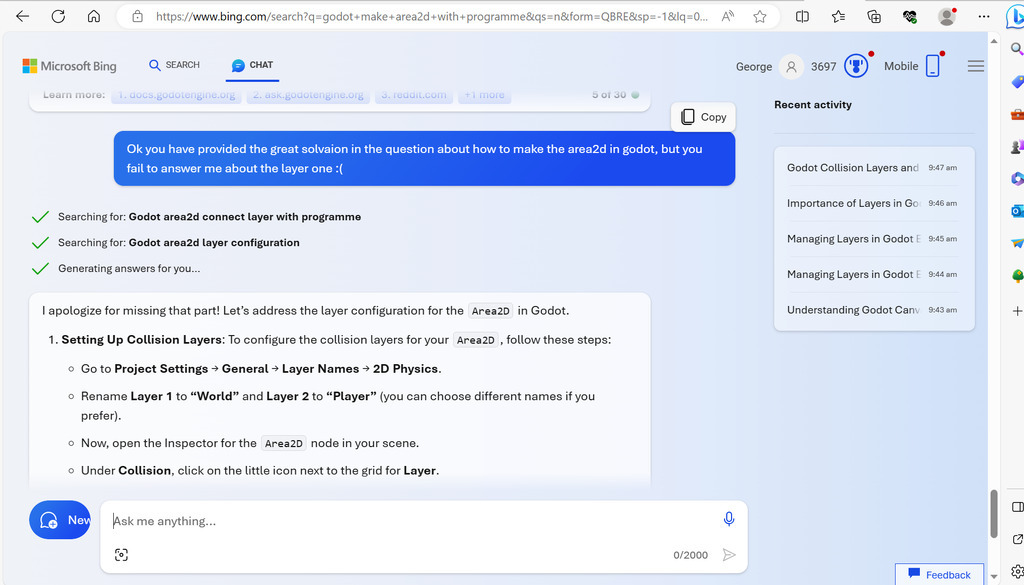Viewport: 1024px width, 585px height.
Task: Click Searching for Godot area2d layer configuration
Action: [179, 242]
